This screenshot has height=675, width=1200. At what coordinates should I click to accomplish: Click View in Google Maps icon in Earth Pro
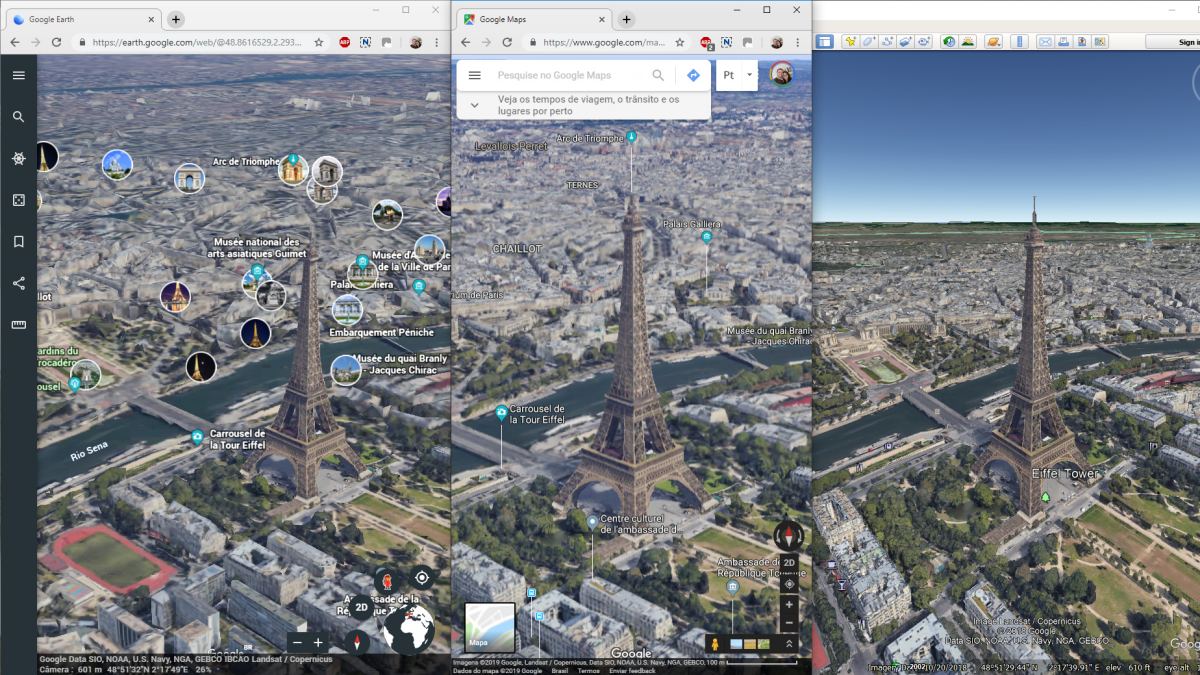(1099, 42)
